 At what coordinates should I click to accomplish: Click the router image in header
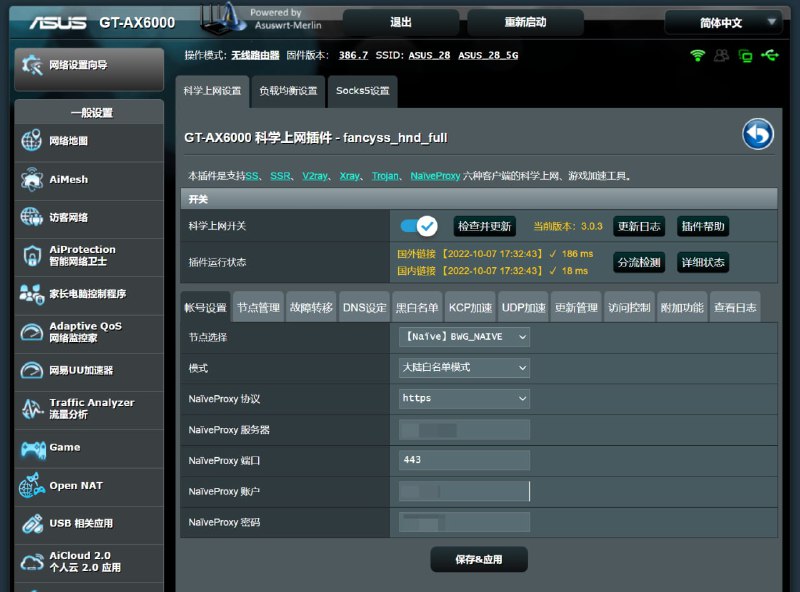click(x=222, y=18)
